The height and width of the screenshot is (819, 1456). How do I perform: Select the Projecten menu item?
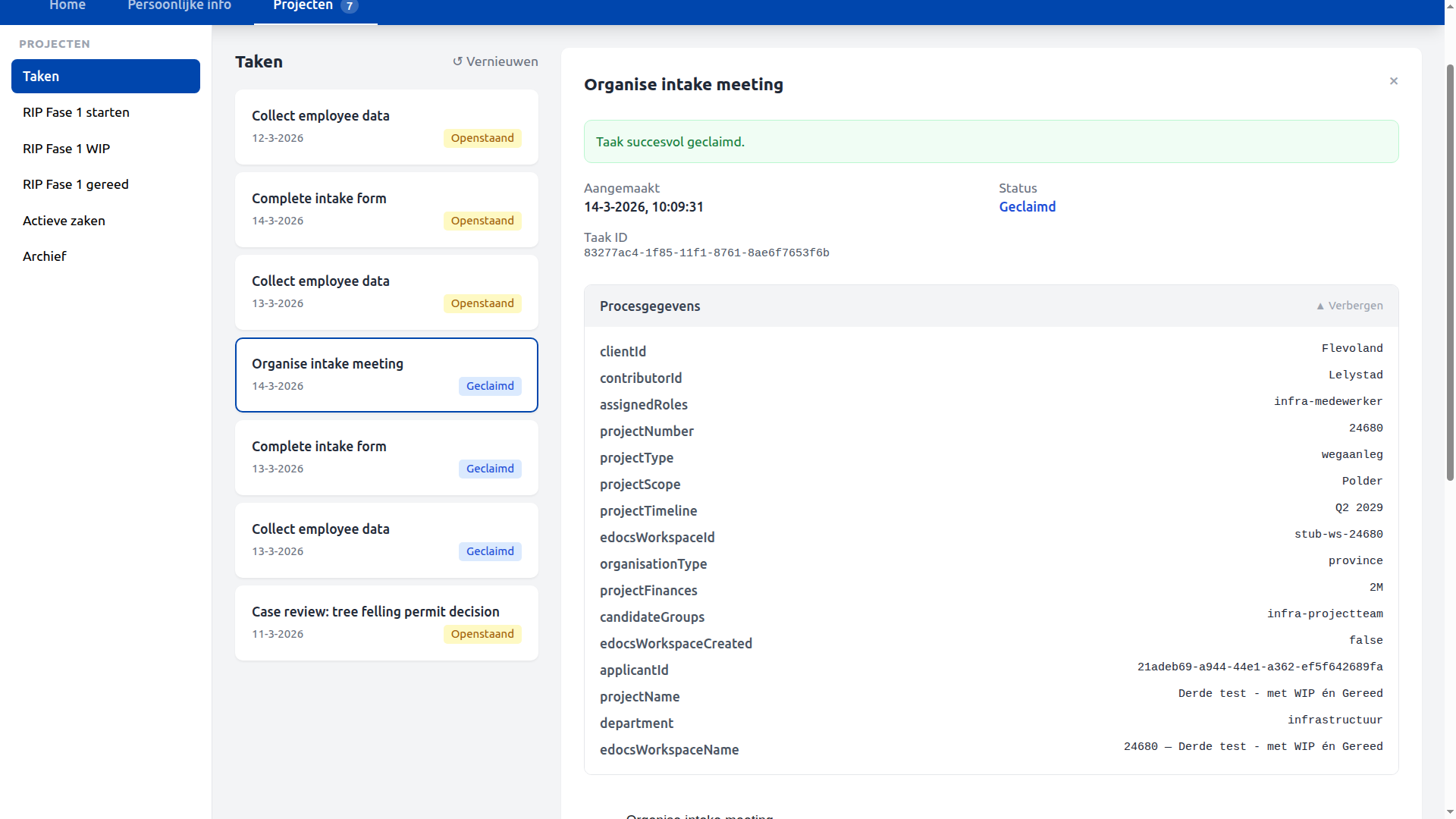303,5
